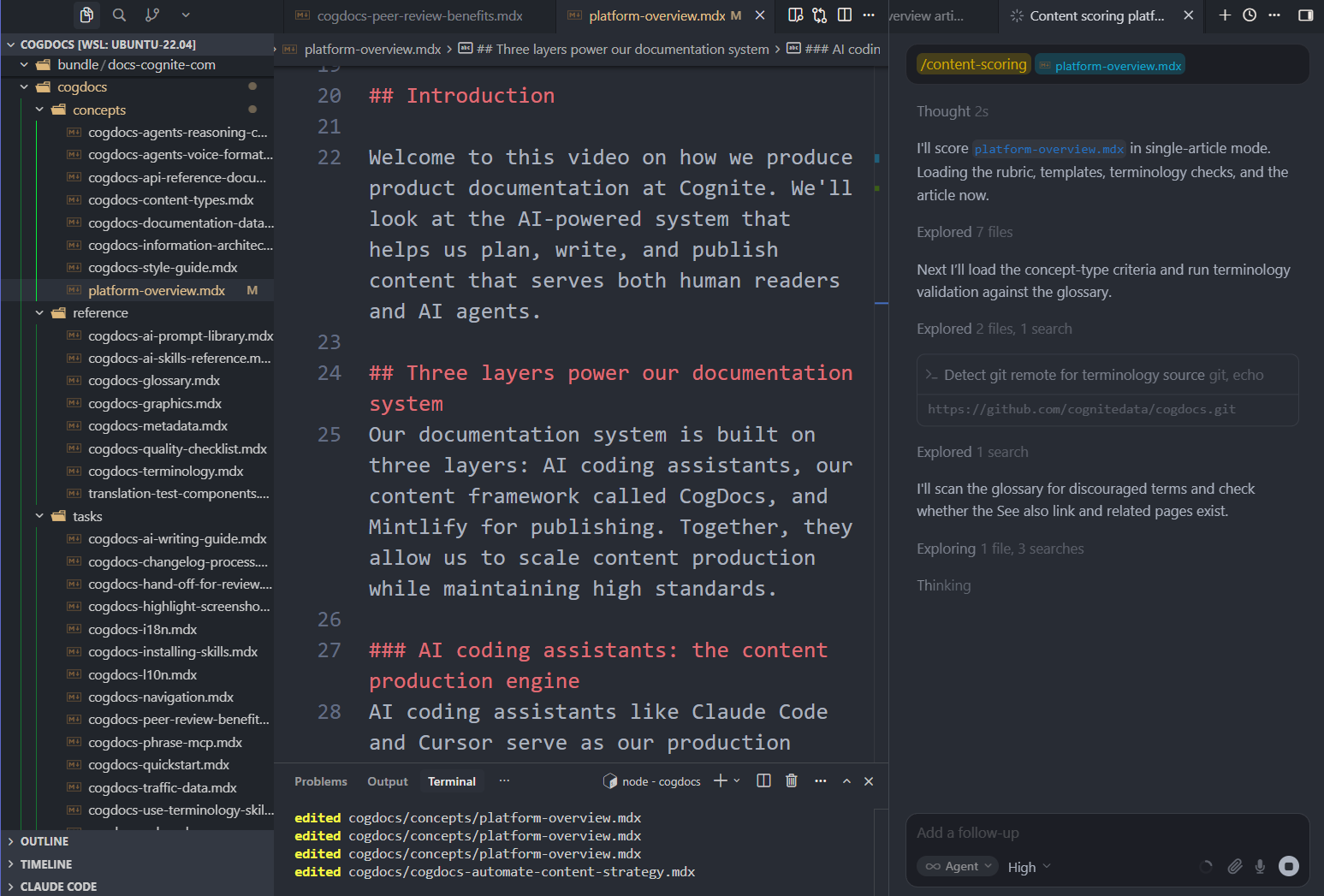Collapse the bundle/docs-cognite-com folder

point(137,65)
